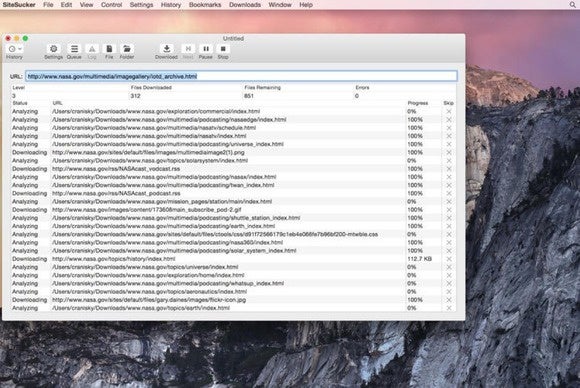The image size is (580, 388).
Task: Skip the 173608main_subscribe_pod-2.gif download
Action: (x=449, y=210)
